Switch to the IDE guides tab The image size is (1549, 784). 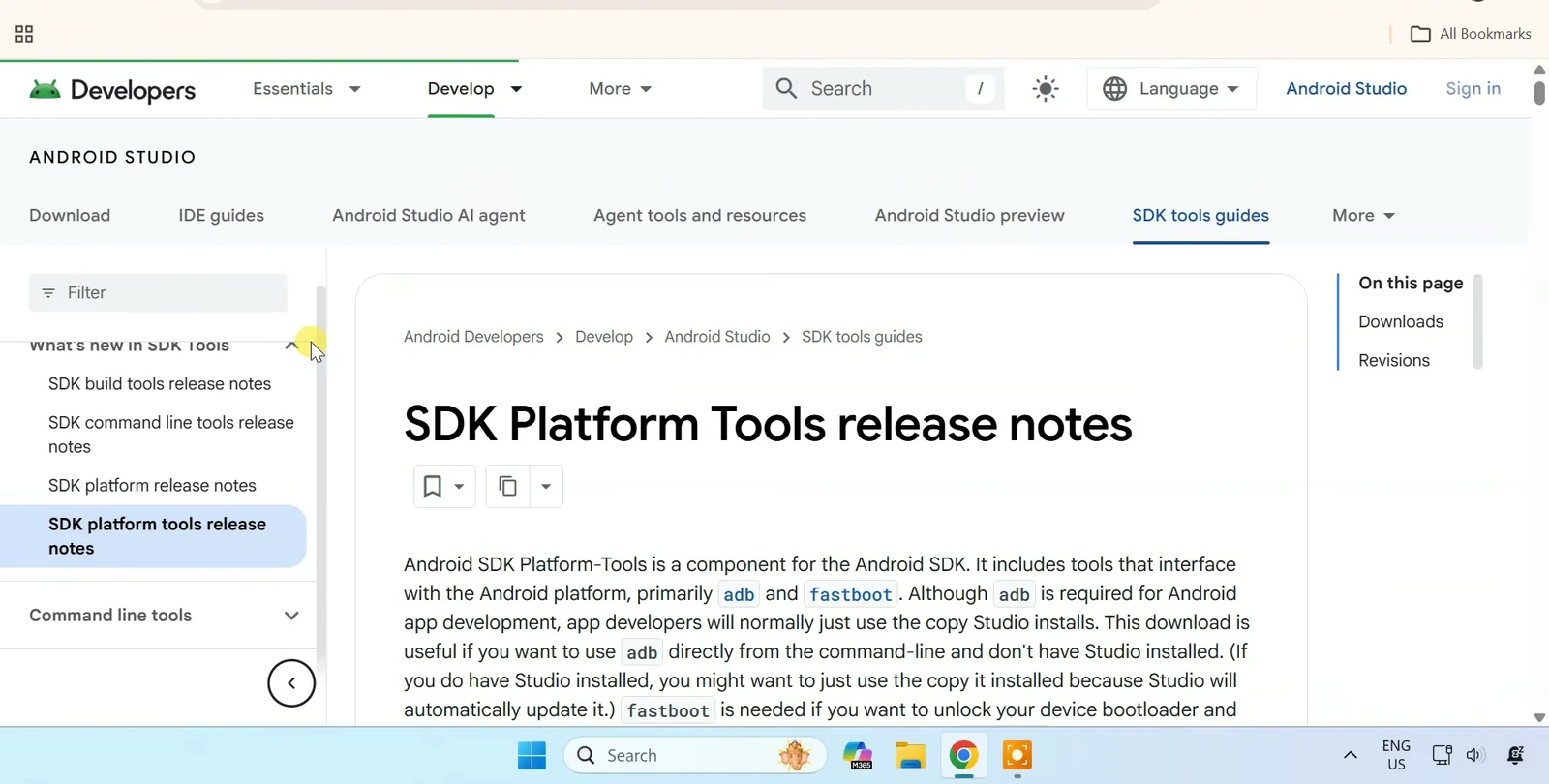221,216
